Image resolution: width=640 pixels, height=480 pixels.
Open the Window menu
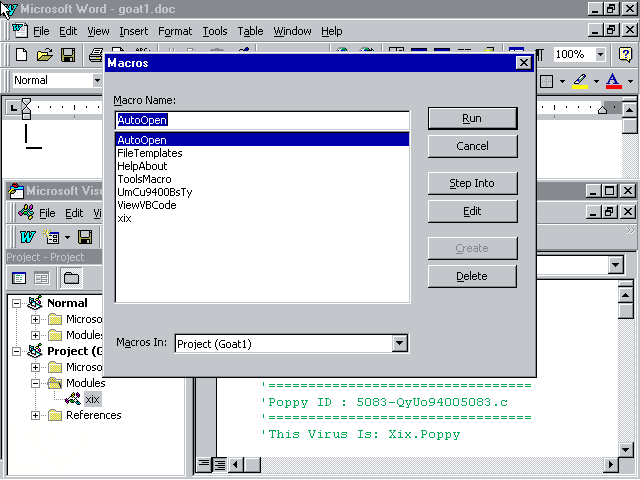point(292,31)
